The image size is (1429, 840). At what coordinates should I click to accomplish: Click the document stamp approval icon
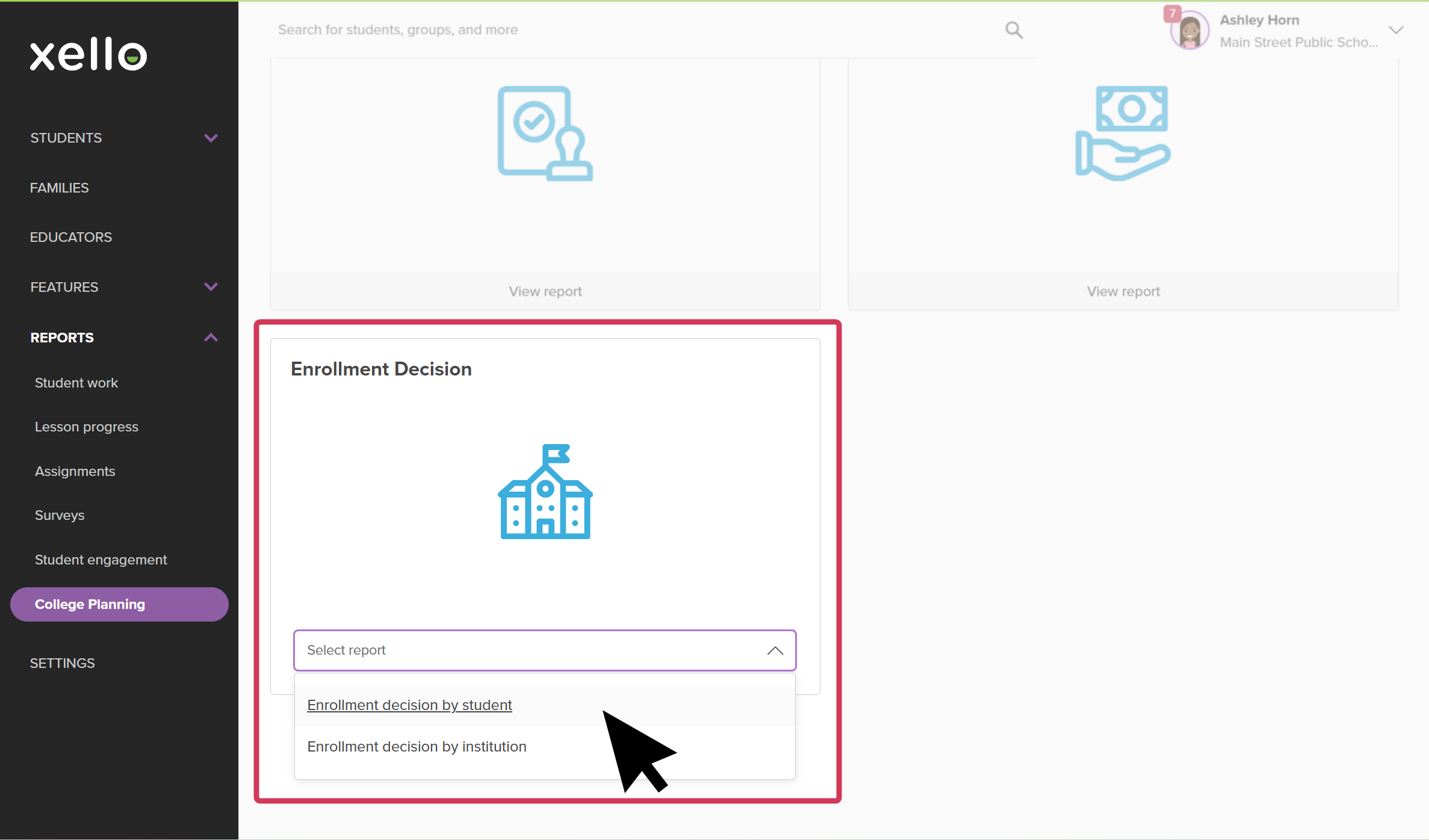(x=545, y=133)
